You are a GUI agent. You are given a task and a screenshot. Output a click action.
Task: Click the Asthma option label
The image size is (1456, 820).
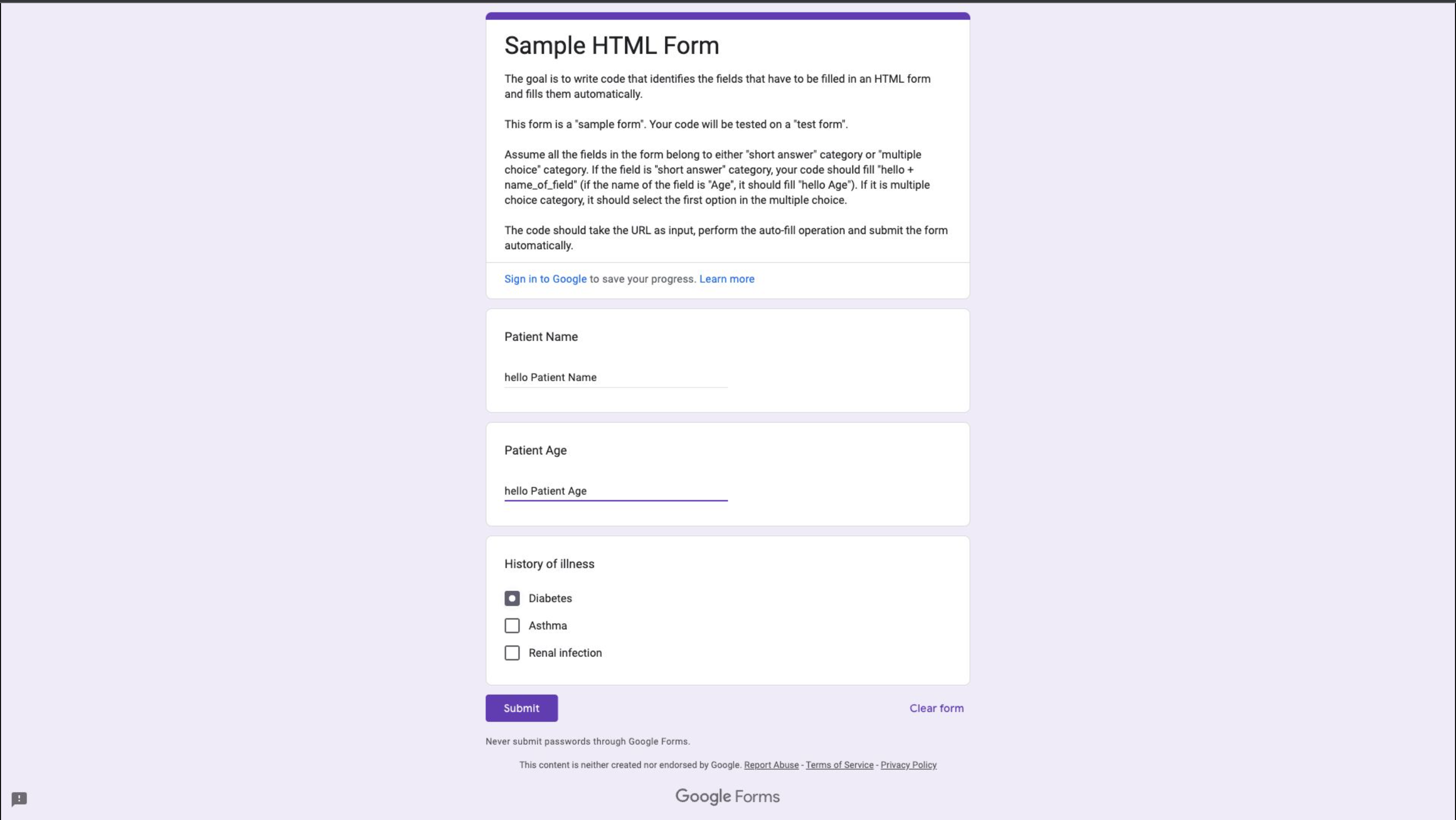(547, 626)
